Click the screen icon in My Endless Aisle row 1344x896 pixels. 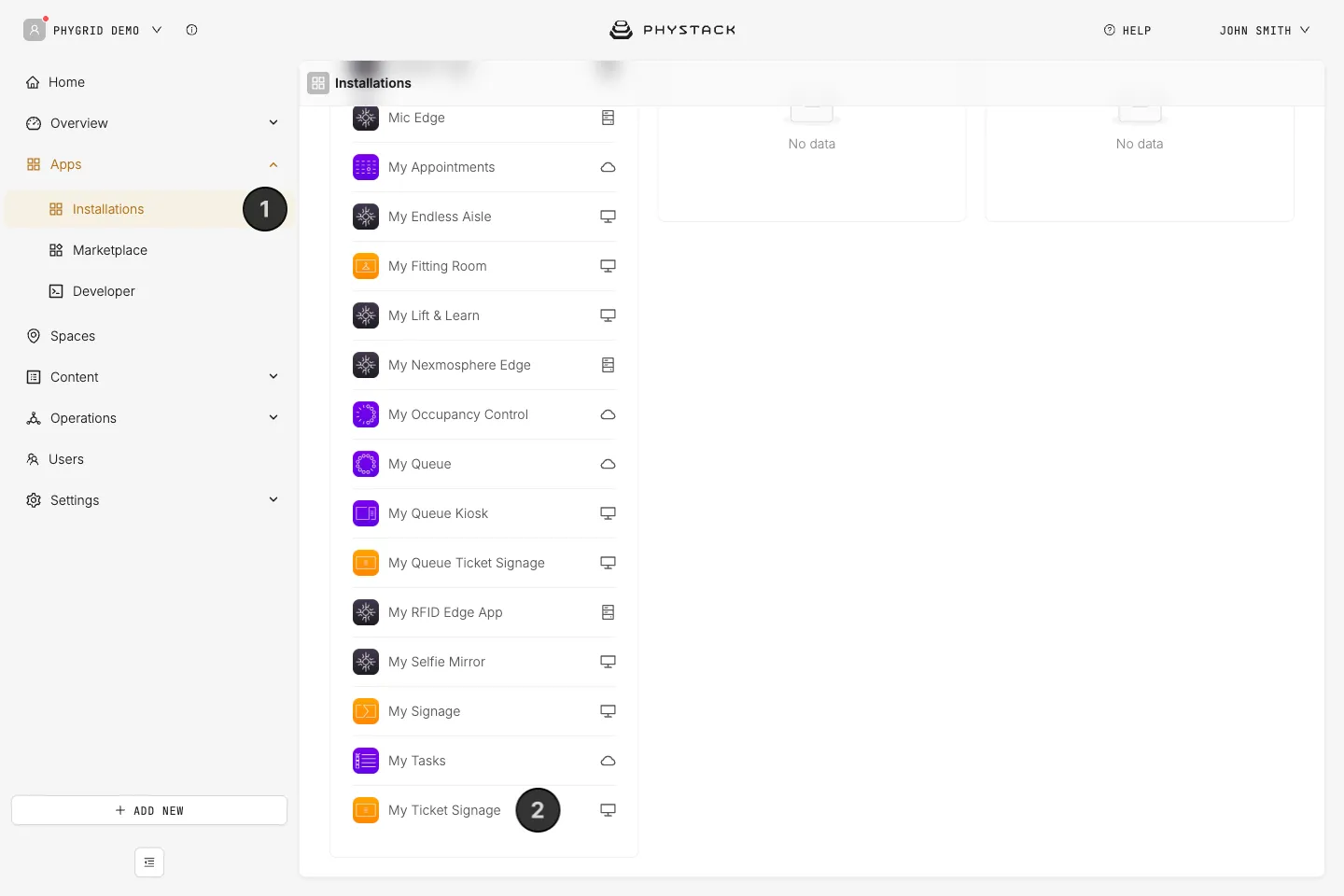click(608, 217)
